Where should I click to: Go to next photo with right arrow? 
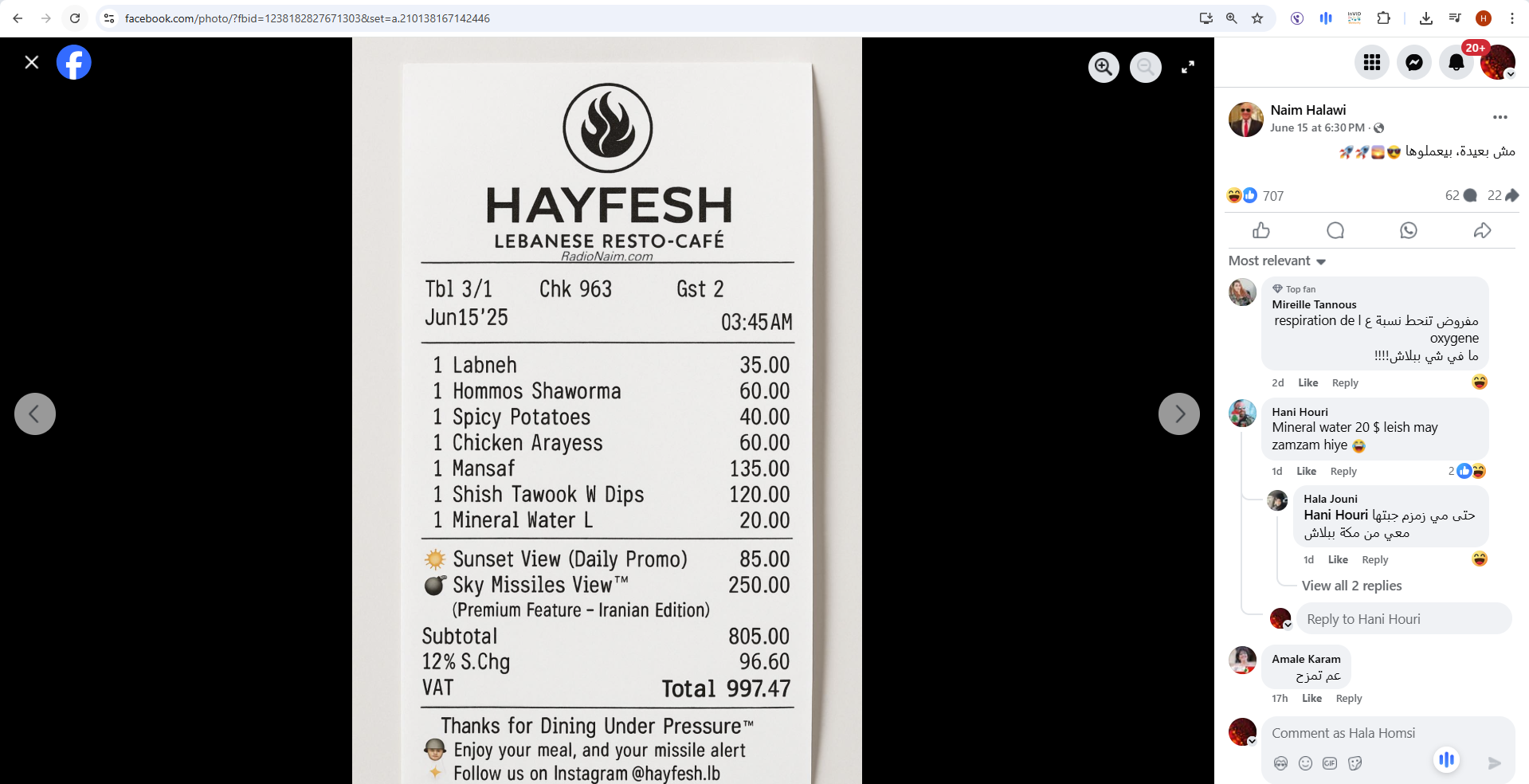[x=1178, y=414]
